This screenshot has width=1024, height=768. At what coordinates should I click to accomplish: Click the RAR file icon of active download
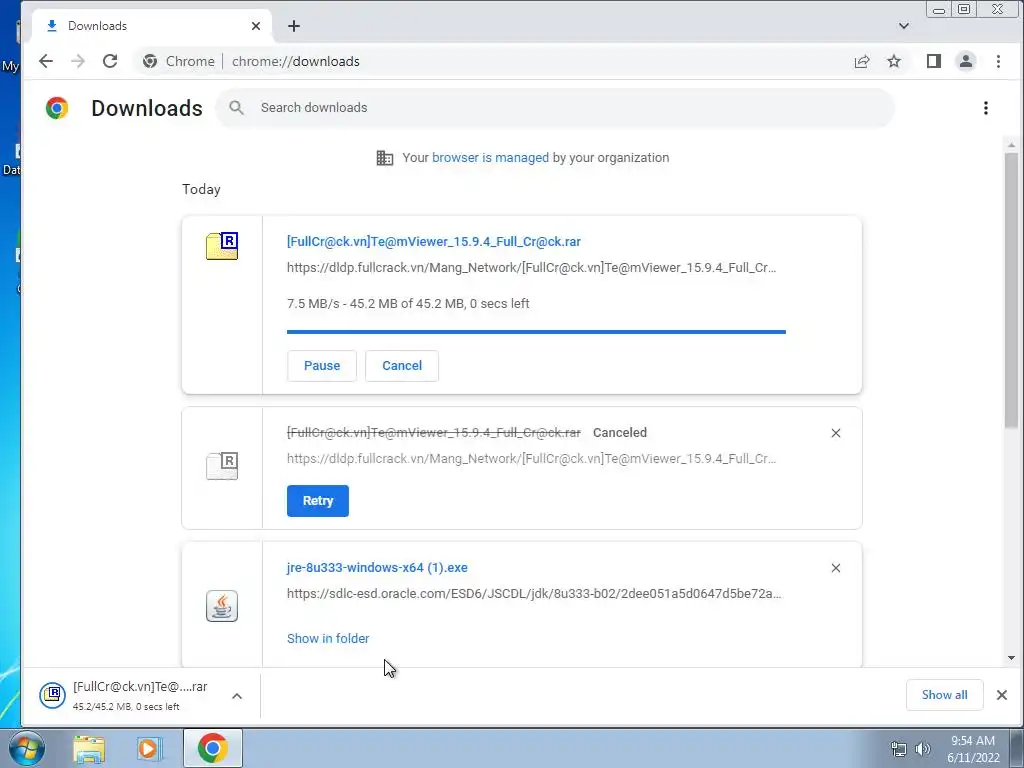pos(222,246)
